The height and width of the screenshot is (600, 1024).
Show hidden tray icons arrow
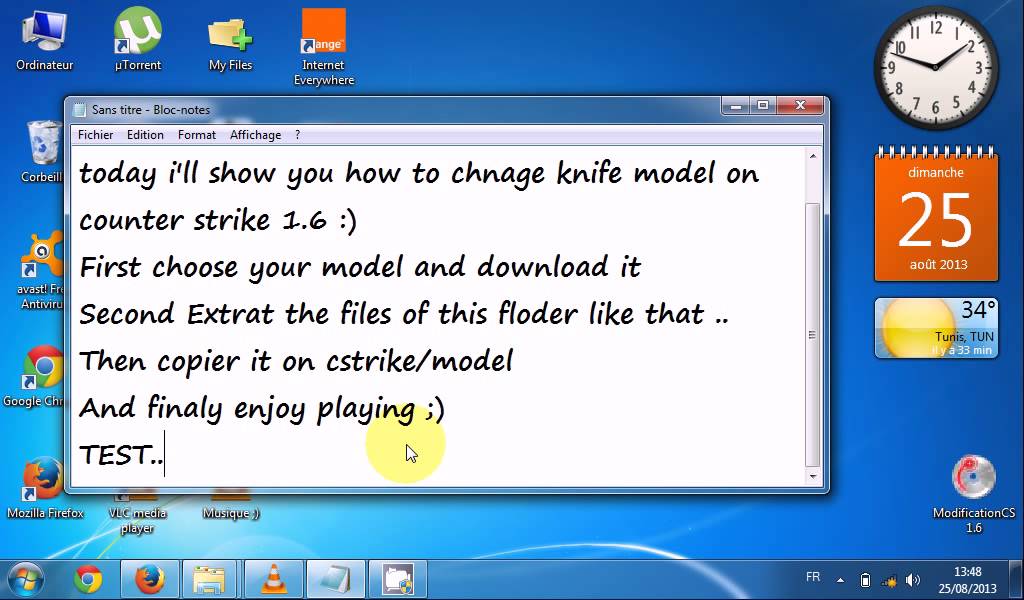[x=840, y=580]
